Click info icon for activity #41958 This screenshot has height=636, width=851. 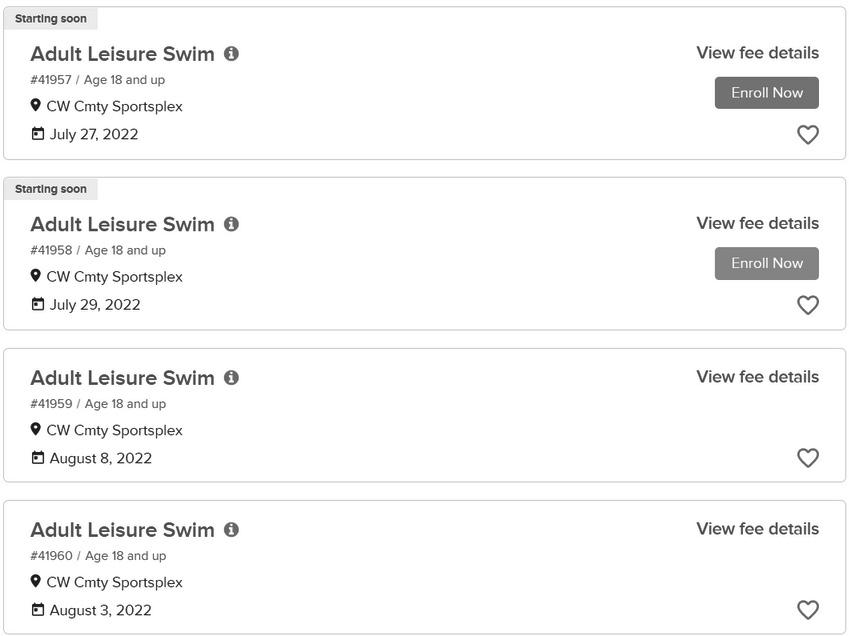(231, 224)
